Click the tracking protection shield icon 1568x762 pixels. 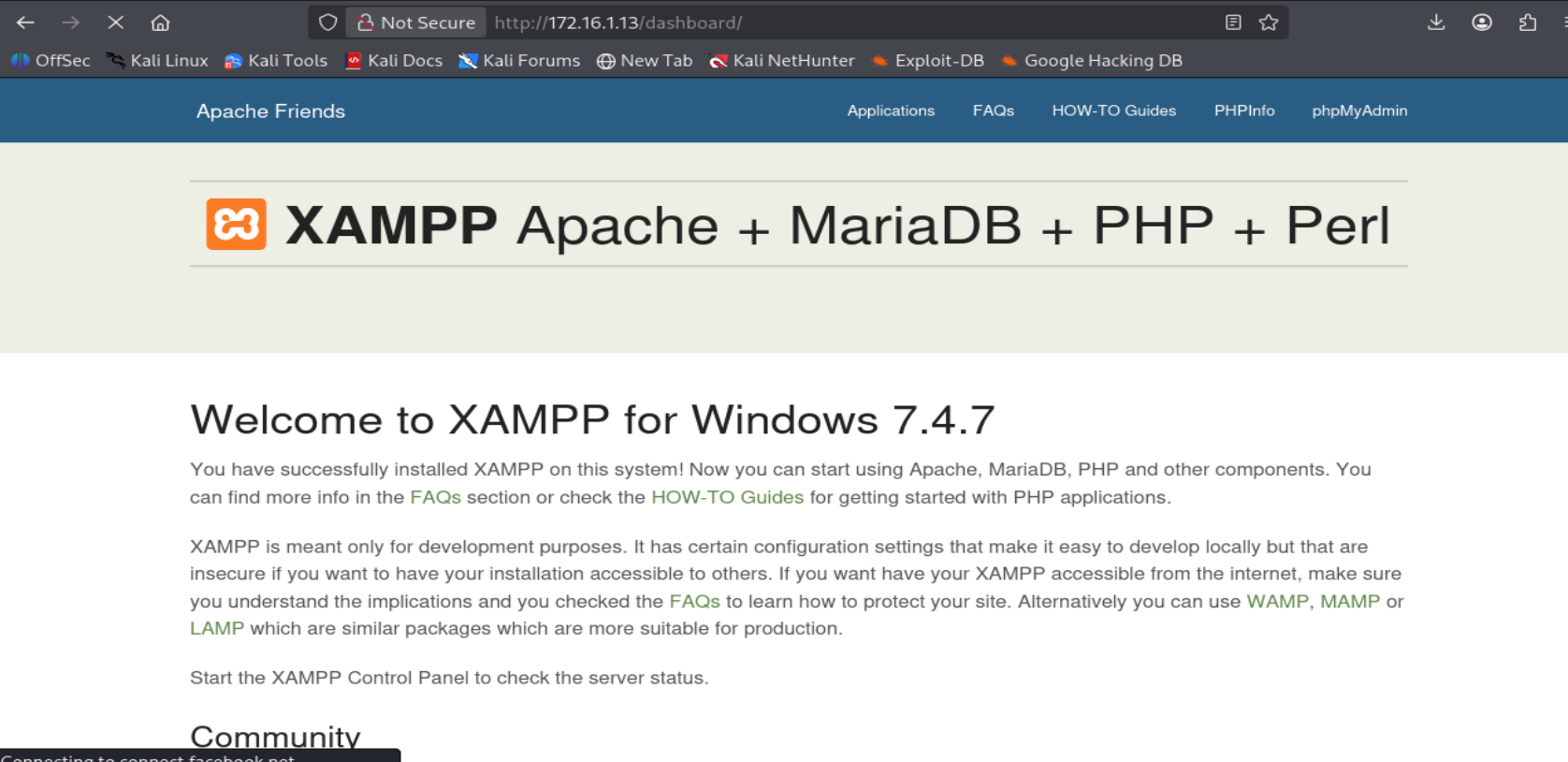click(x=327, y=22)
